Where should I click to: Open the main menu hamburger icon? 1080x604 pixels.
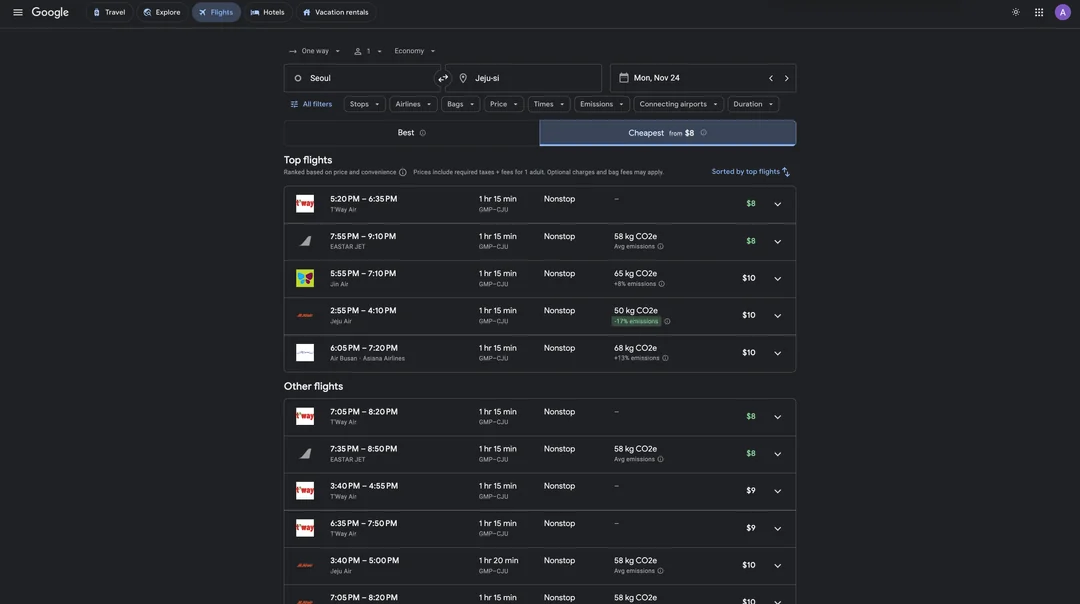(x=18, y=12)
